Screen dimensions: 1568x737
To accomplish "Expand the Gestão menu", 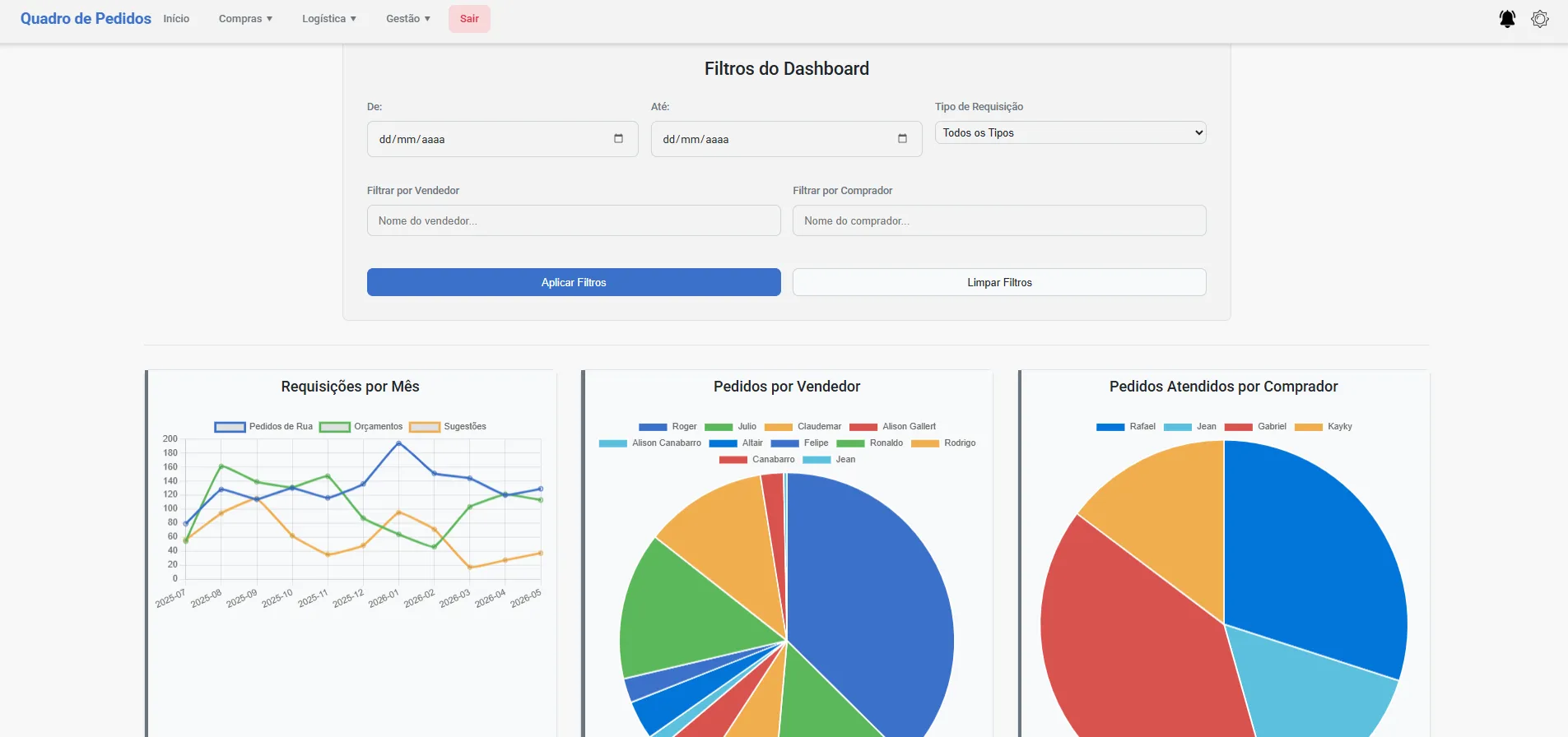I will [x=408, y=19].
